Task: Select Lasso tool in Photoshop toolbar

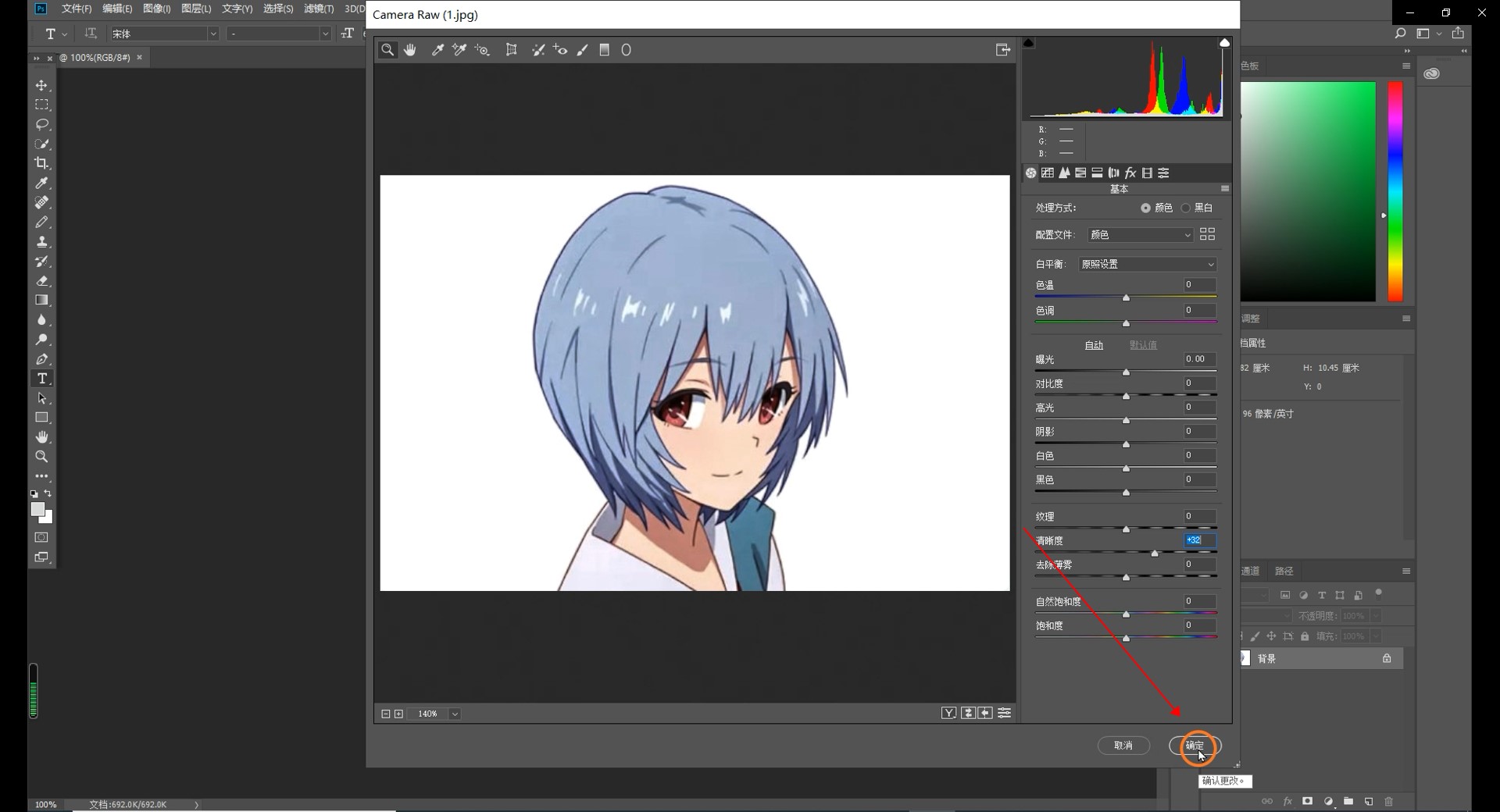Action: (x=42, y=124)
